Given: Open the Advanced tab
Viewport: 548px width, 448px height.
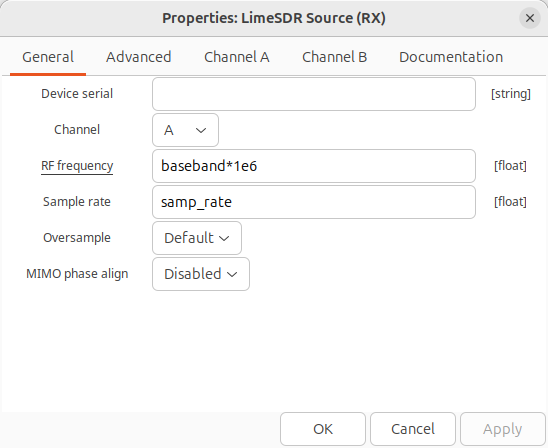Looking at the screenshot, I should 139,57.
